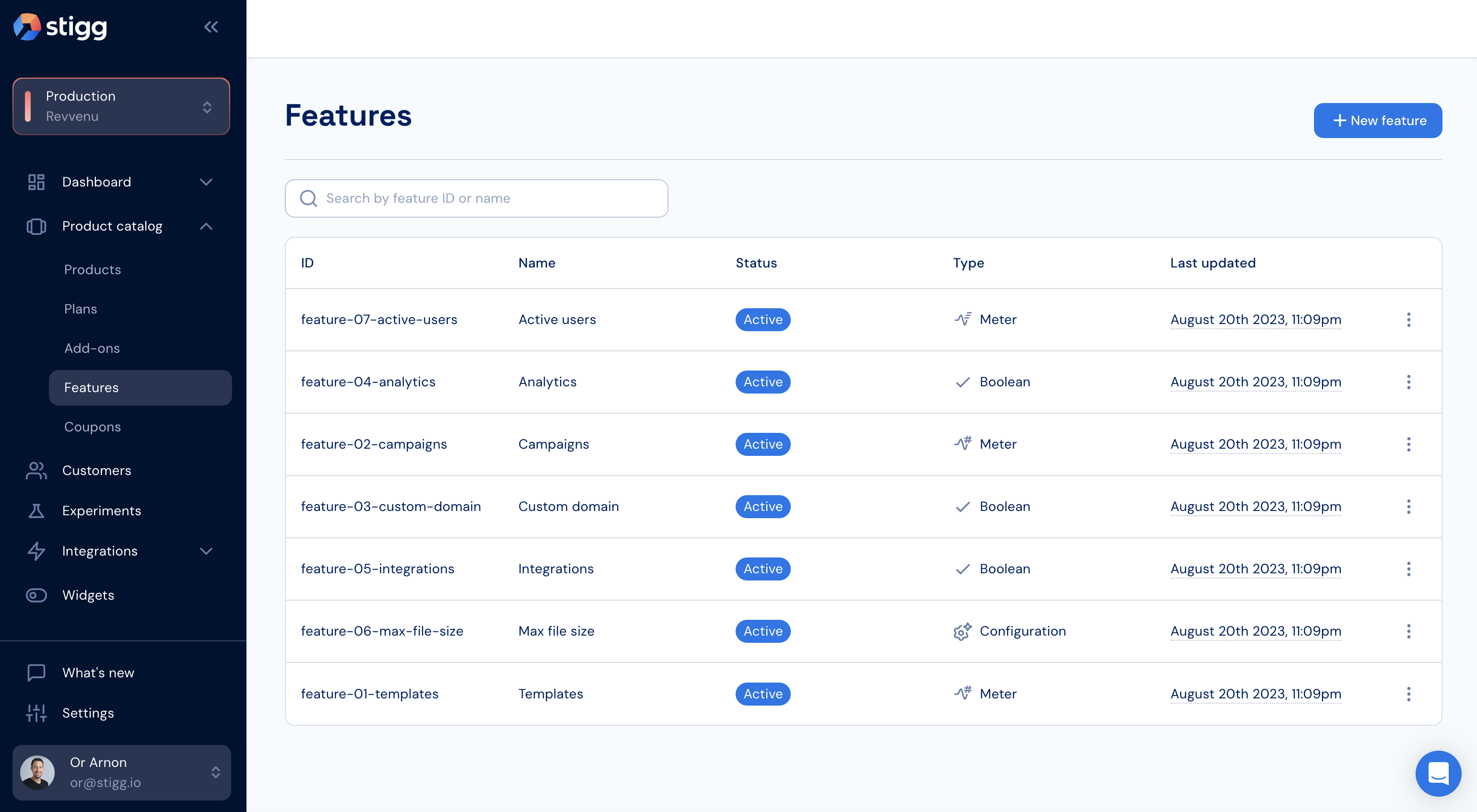1477x812 pixels.
Task: Click the Product catalog icon
Action: pos(36,226)
